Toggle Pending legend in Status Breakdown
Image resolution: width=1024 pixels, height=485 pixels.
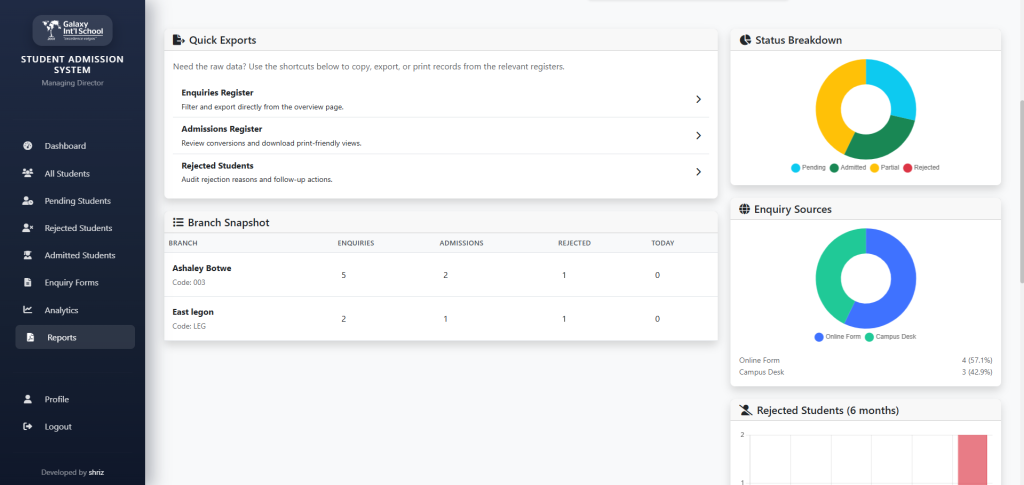[x=809, y=167]
